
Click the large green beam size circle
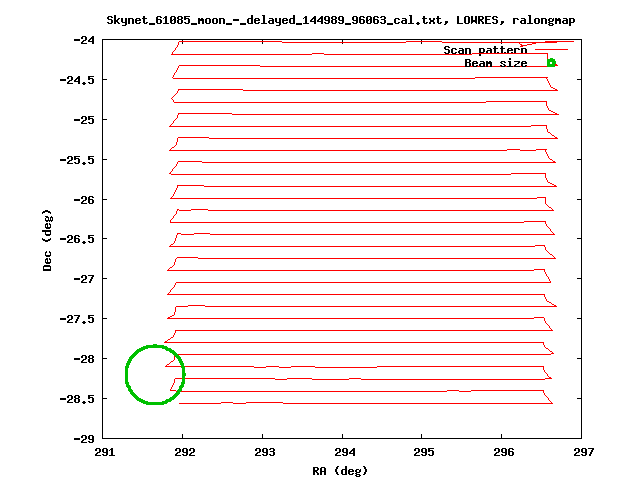(x=155, y=375)
